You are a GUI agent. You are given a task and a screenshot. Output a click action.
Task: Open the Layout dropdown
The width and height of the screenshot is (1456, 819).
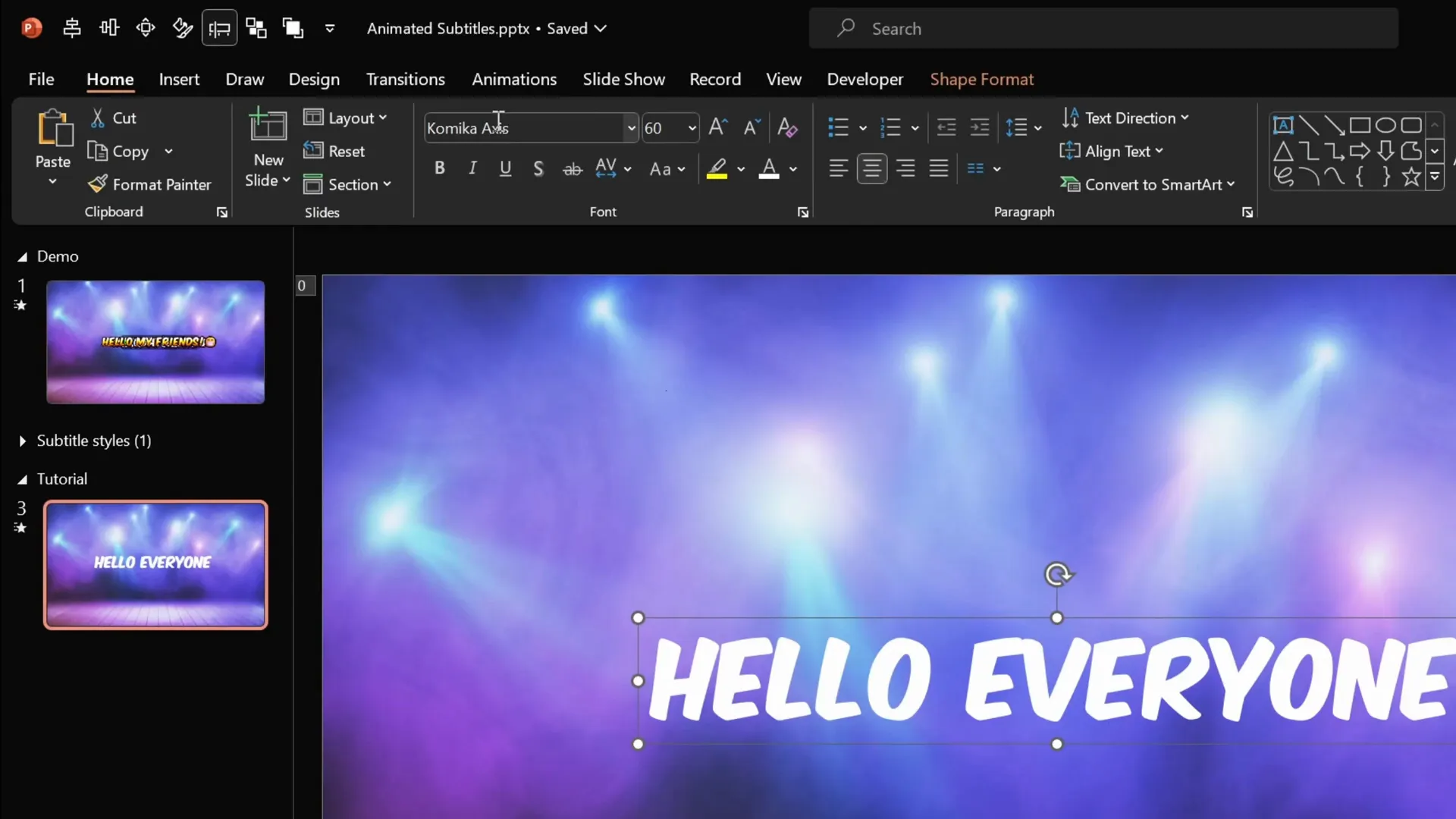pos(346,118)
